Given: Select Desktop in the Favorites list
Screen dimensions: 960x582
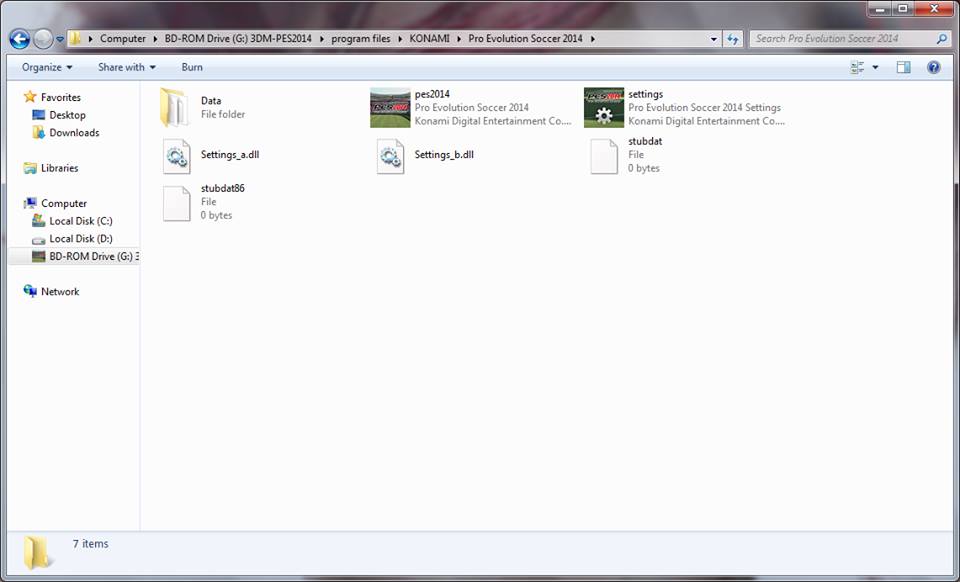Looking at the screenshot, I should click(x=67, y=115).
